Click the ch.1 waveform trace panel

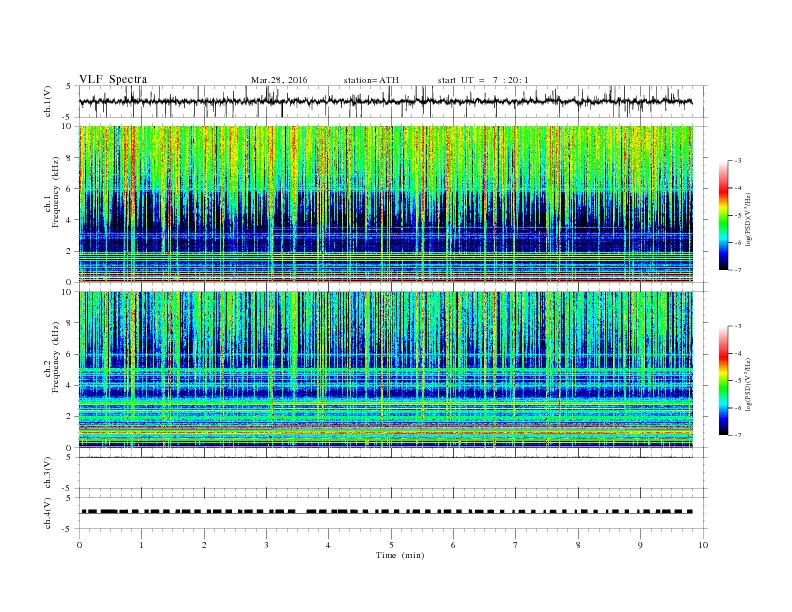click(392, 101)
